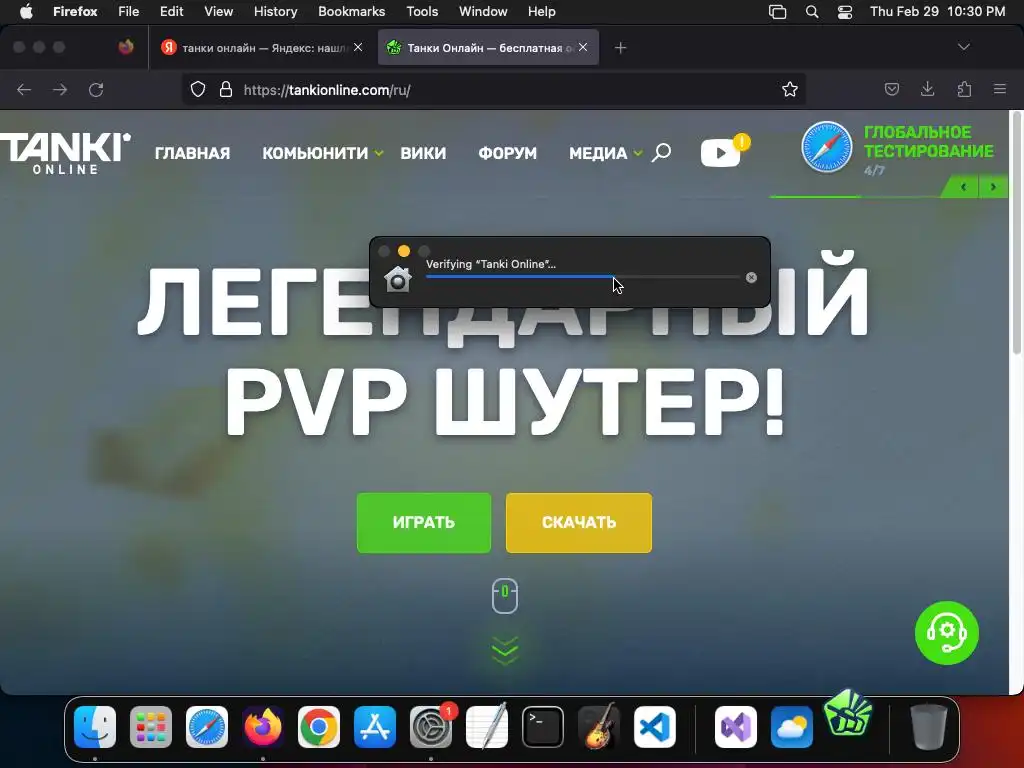1024x768 pixels.
Task: Open Visual Studio Code from dock
Action: coord(655,727)
